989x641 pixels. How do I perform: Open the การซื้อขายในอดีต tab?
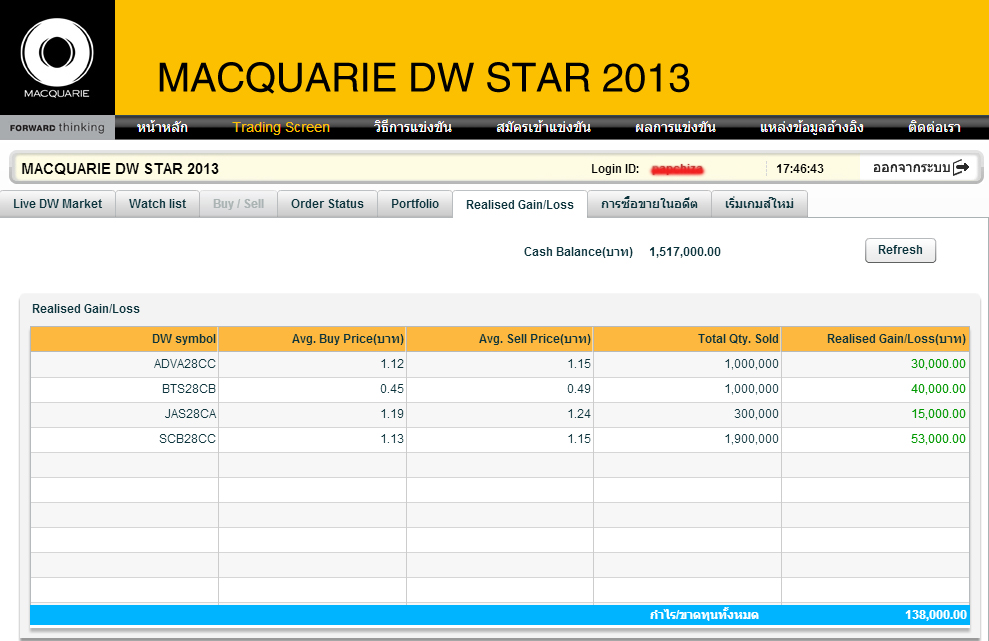coord(649,204)
